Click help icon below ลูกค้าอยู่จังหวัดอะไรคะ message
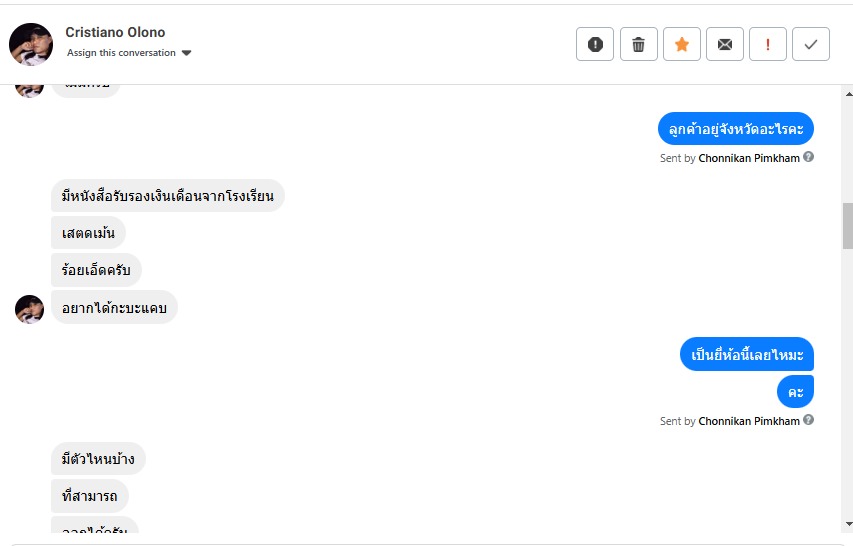The image size is (853, 546). [808, 157]
